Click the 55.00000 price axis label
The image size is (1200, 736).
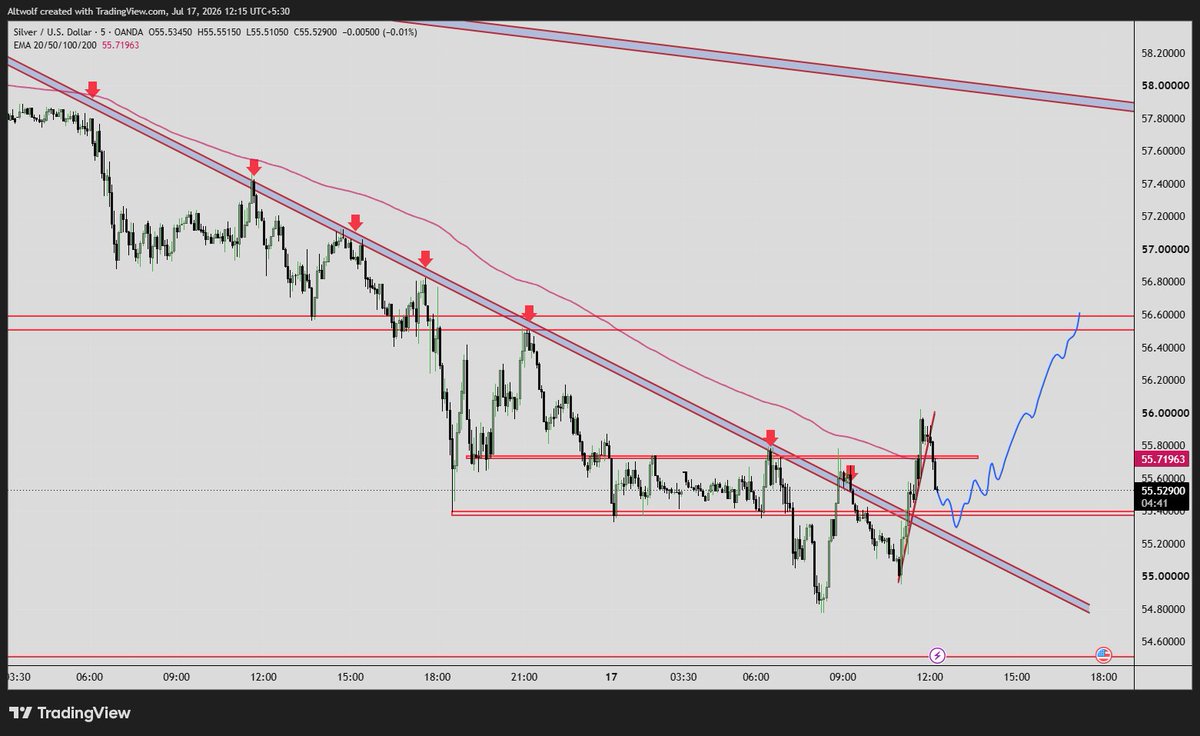1163,576
